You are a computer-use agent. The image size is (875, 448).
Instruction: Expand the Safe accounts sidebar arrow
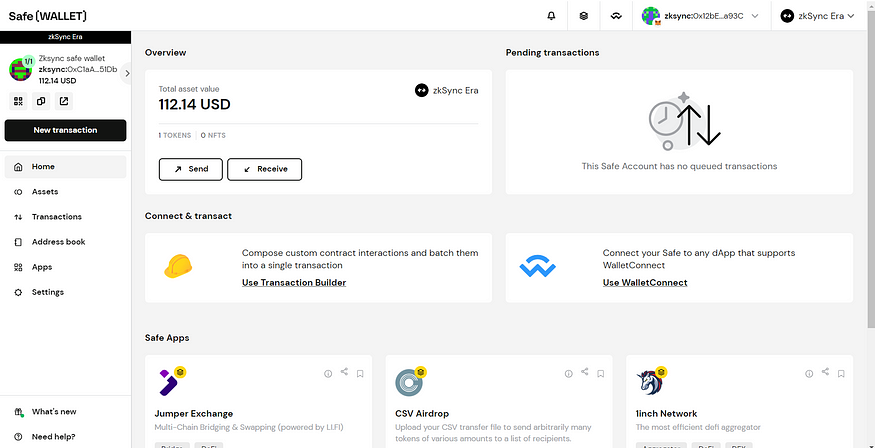127,73
